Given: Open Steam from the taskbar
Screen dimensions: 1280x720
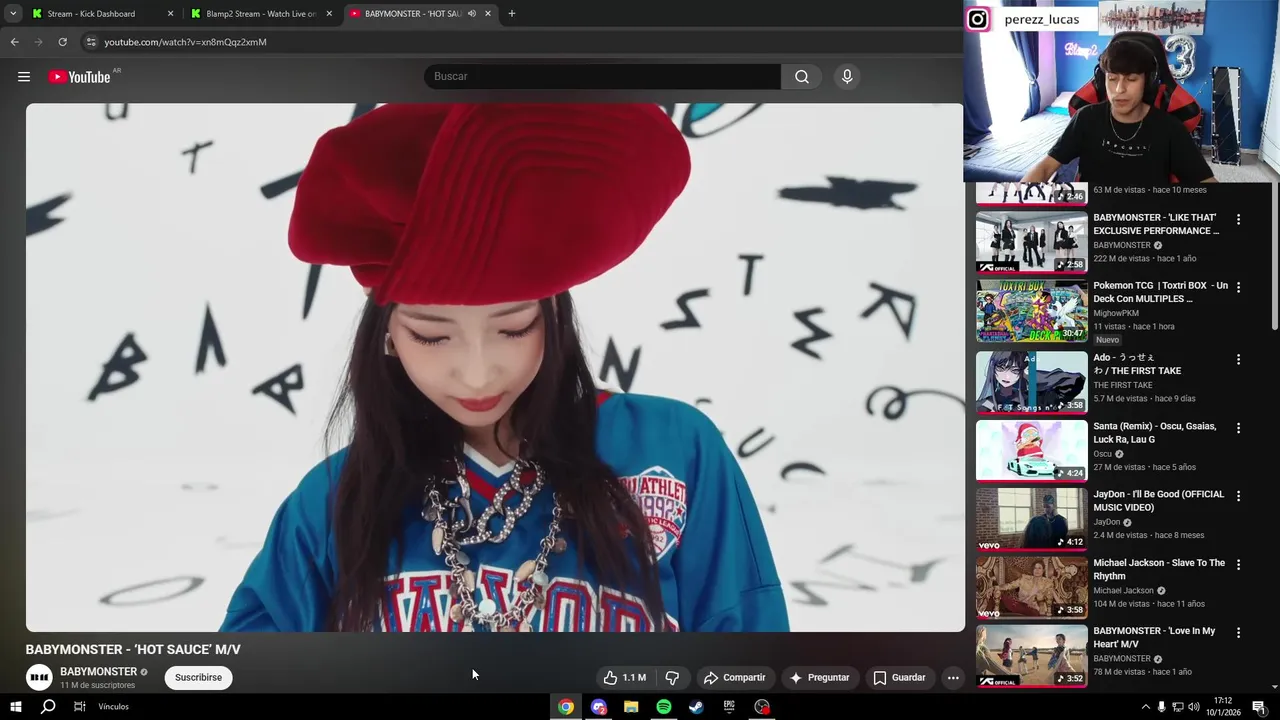Looking at the screenshot, I should [x=696, y=707].
